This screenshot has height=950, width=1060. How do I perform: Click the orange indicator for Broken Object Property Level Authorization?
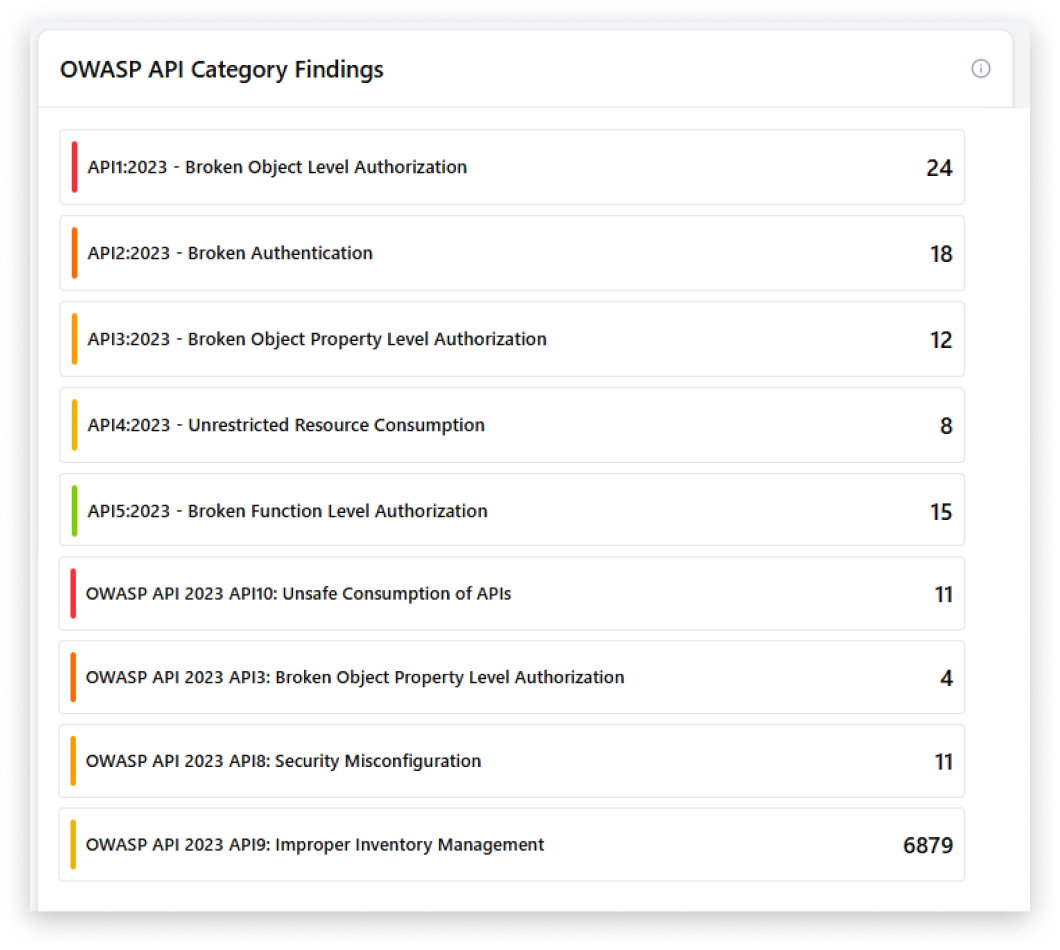[72, 677]
